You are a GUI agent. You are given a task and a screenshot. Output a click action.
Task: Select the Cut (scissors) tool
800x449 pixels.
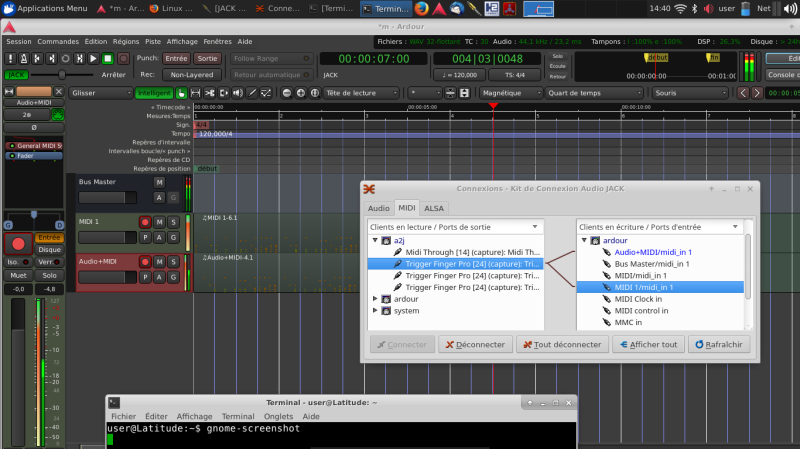click(210, 93)
